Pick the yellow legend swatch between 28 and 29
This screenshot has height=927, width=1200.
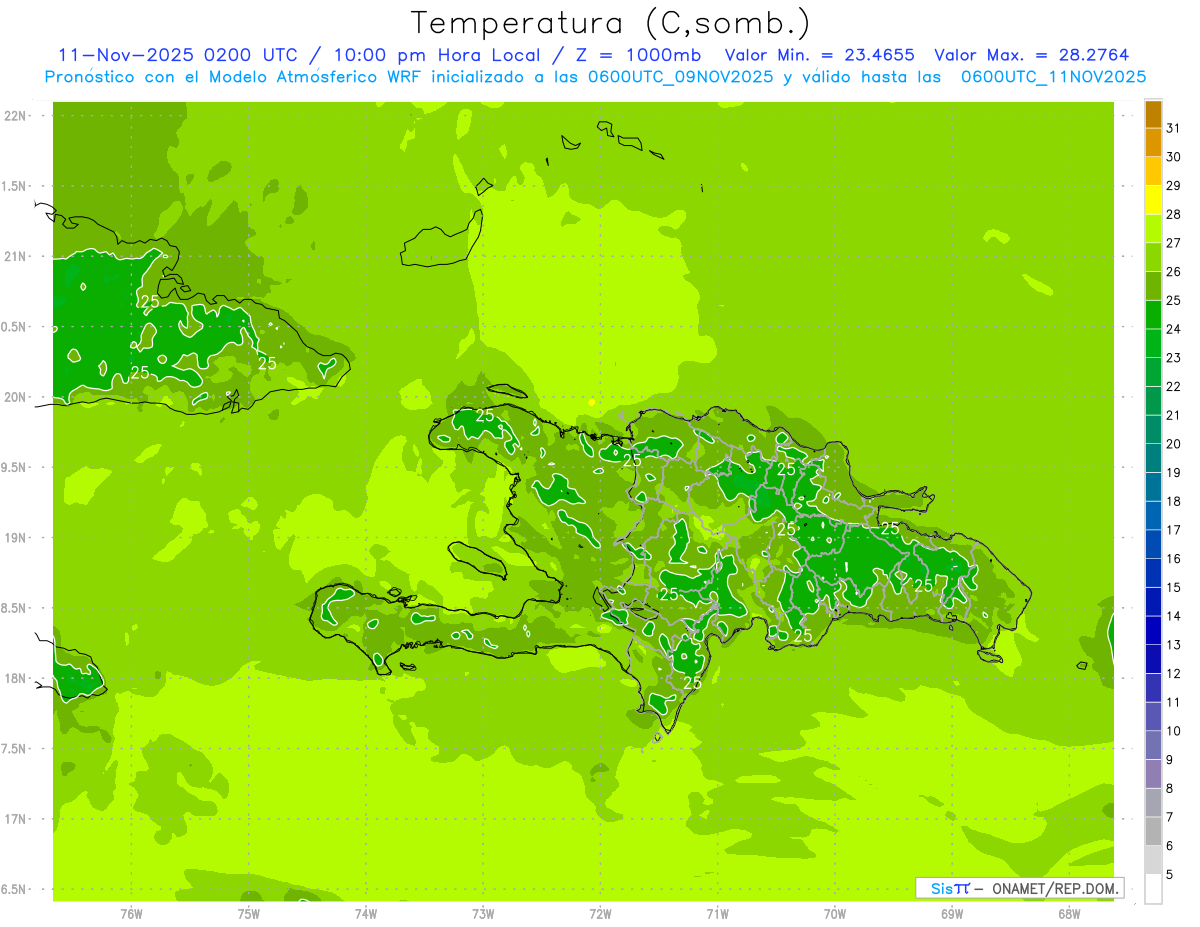1153,200
